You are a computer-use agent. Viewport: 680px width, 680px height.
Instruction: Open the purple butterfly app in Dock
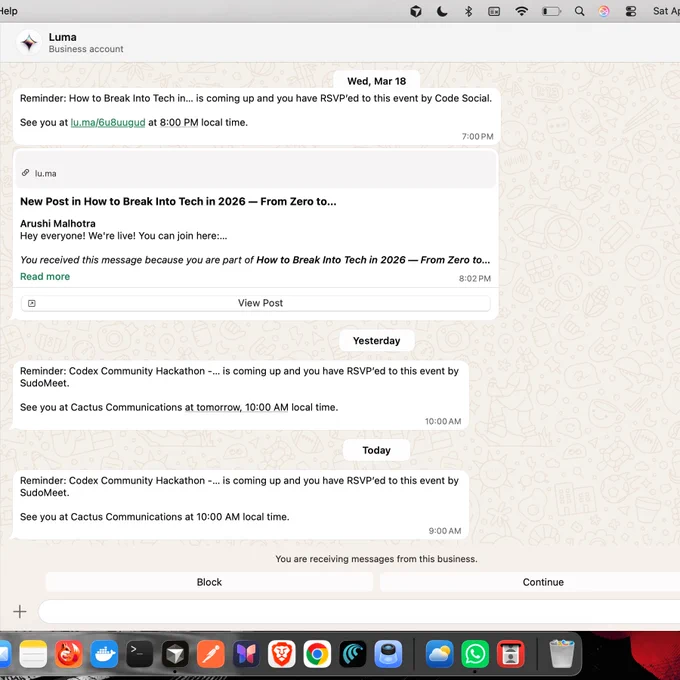pos(246,654)
